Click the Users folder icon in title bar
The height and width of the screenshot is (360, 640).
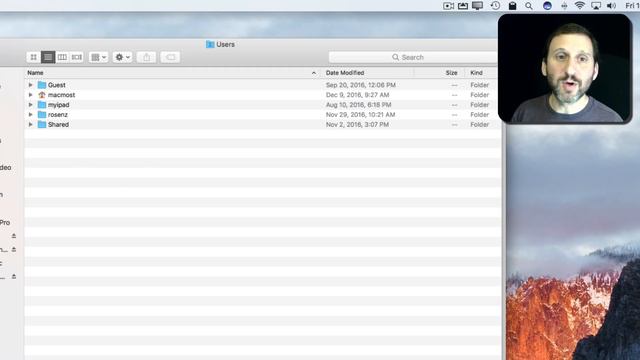point(210,44)
